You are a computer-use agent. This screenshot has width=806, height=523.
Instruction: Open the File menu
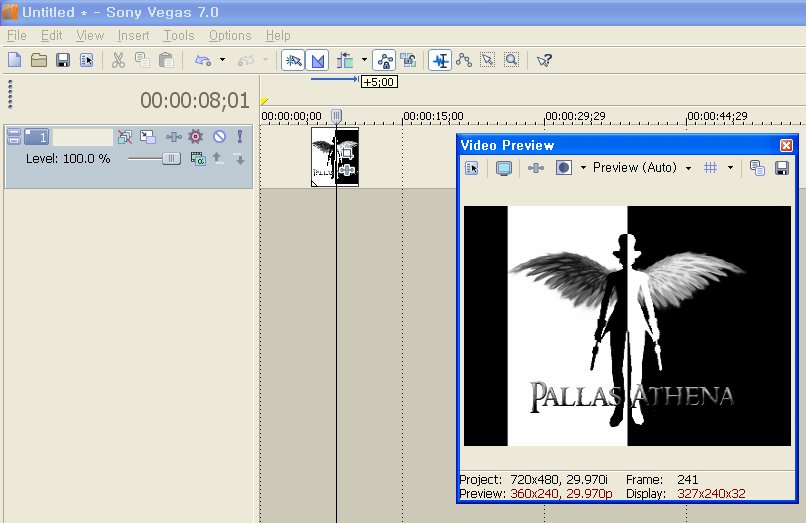pos(16,35)
